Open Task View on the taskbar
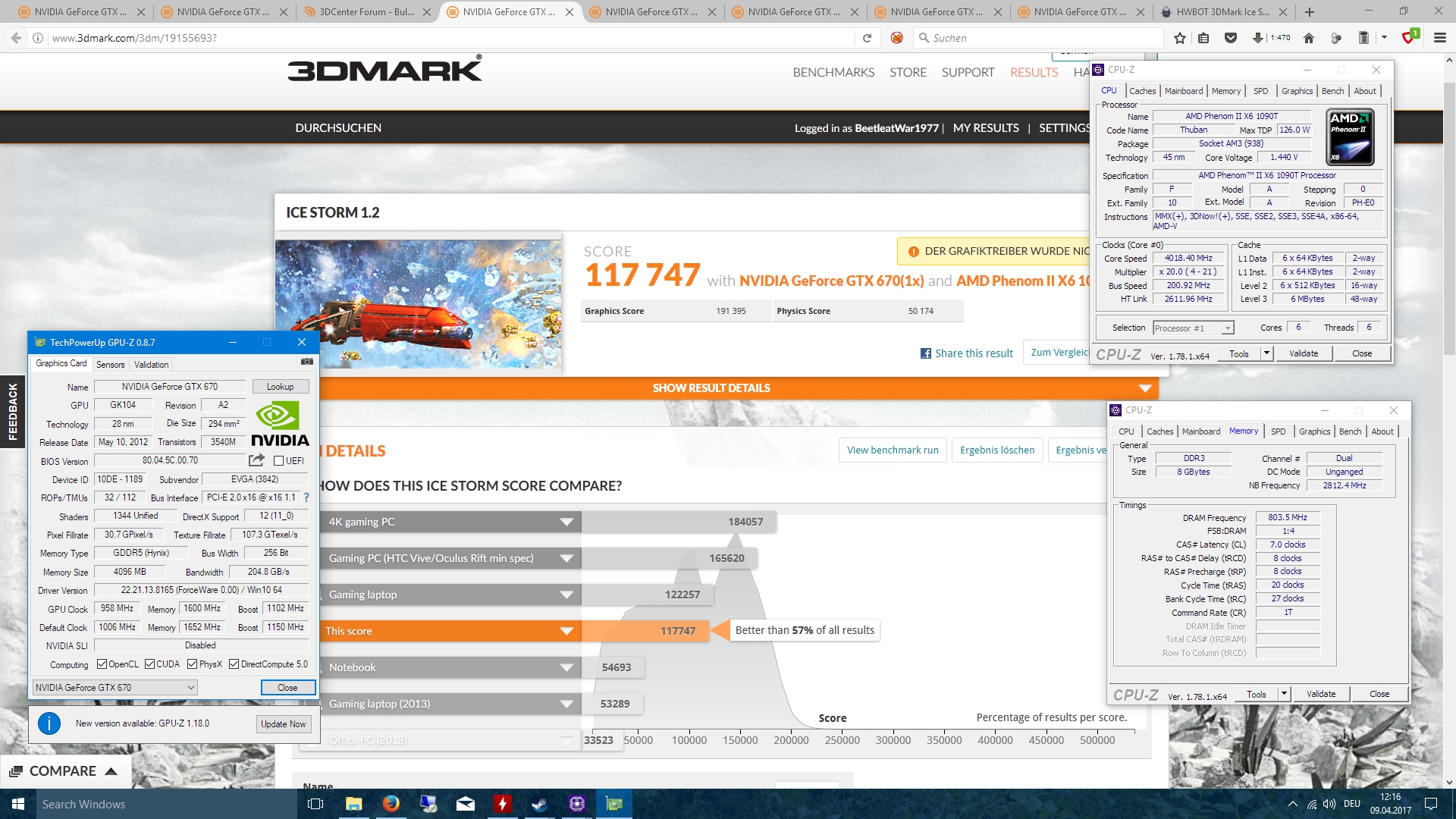1456x819 pixels. (x=315, y=804)
